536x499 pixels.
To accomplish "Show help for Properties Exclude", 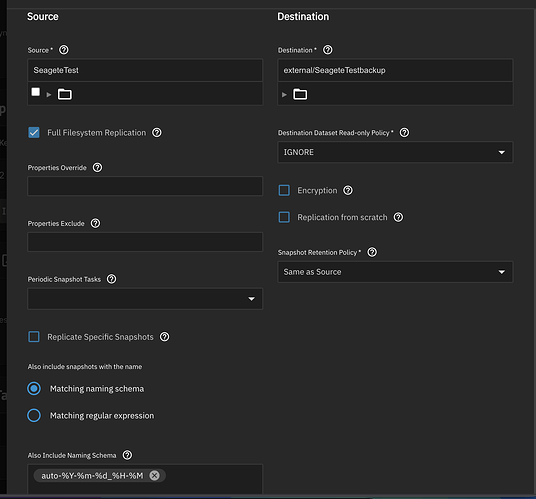I will tap(95, 223).
